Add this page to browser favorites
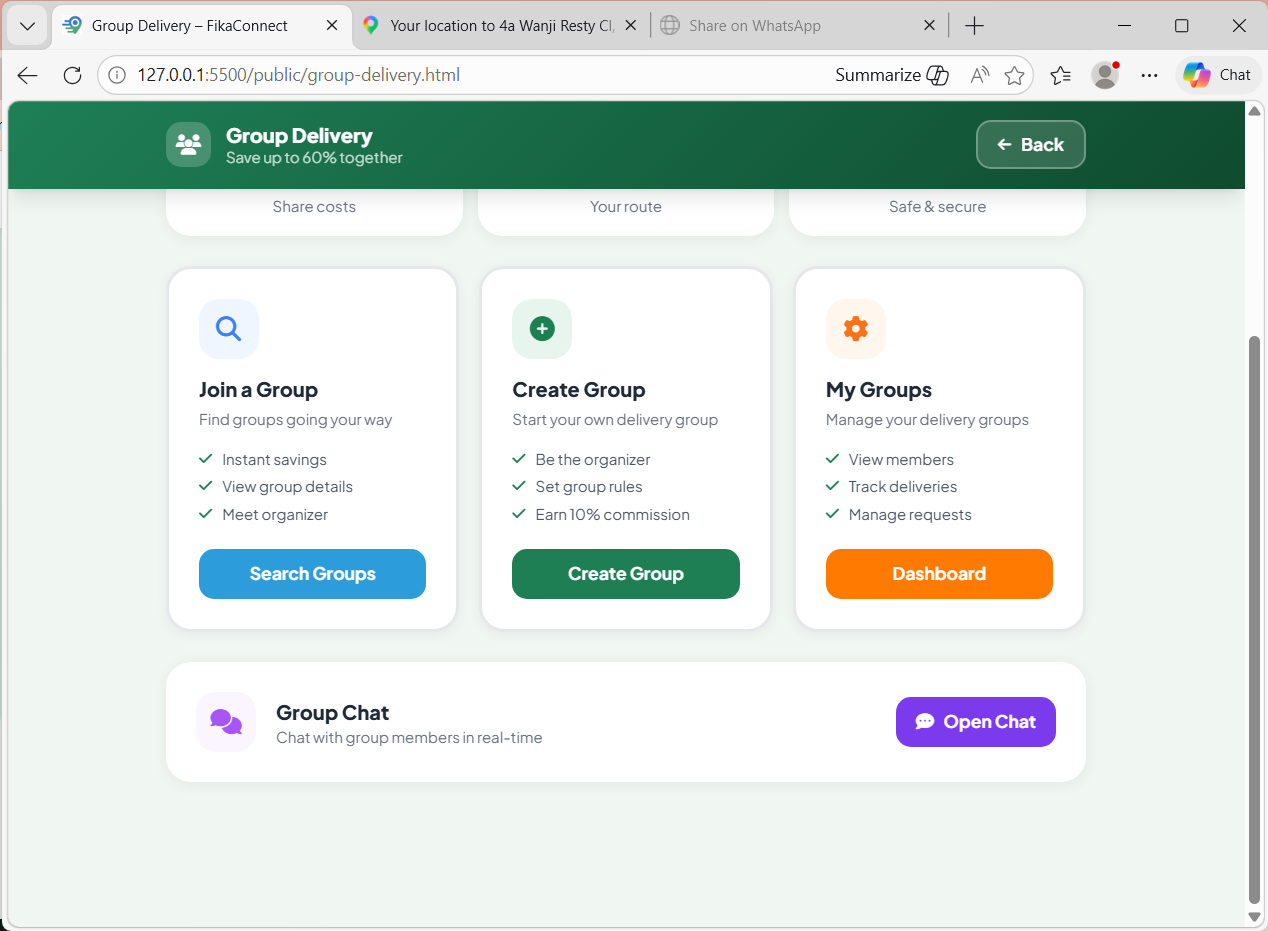The width and height of the screenshot is (1268, 931). point(1014,75)
